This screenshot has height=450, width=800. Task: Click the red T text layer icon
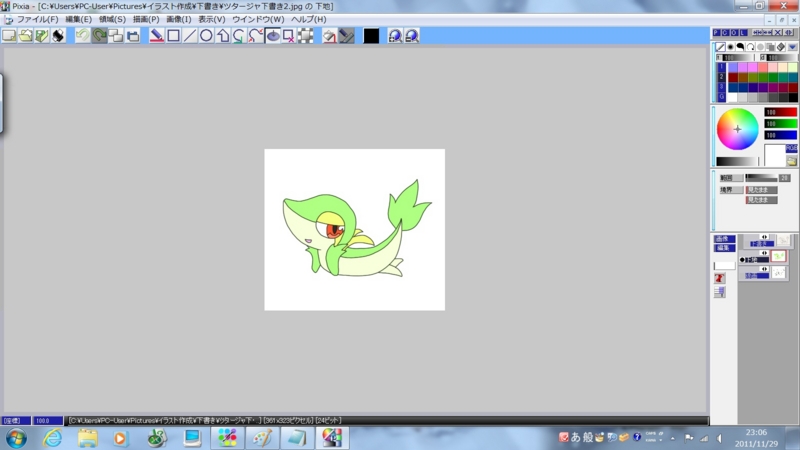click(x=719, y=278)
